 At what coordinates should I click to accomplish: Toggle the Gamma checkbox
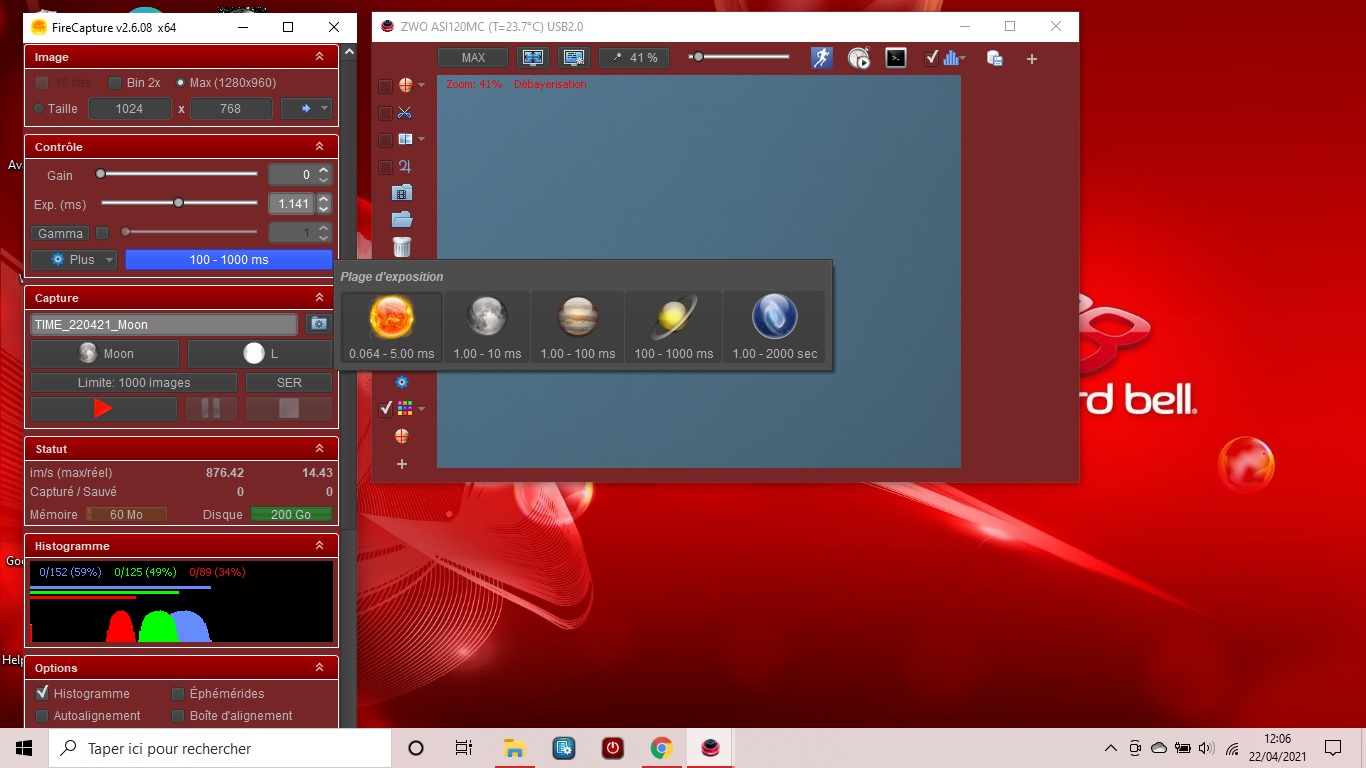102,233
